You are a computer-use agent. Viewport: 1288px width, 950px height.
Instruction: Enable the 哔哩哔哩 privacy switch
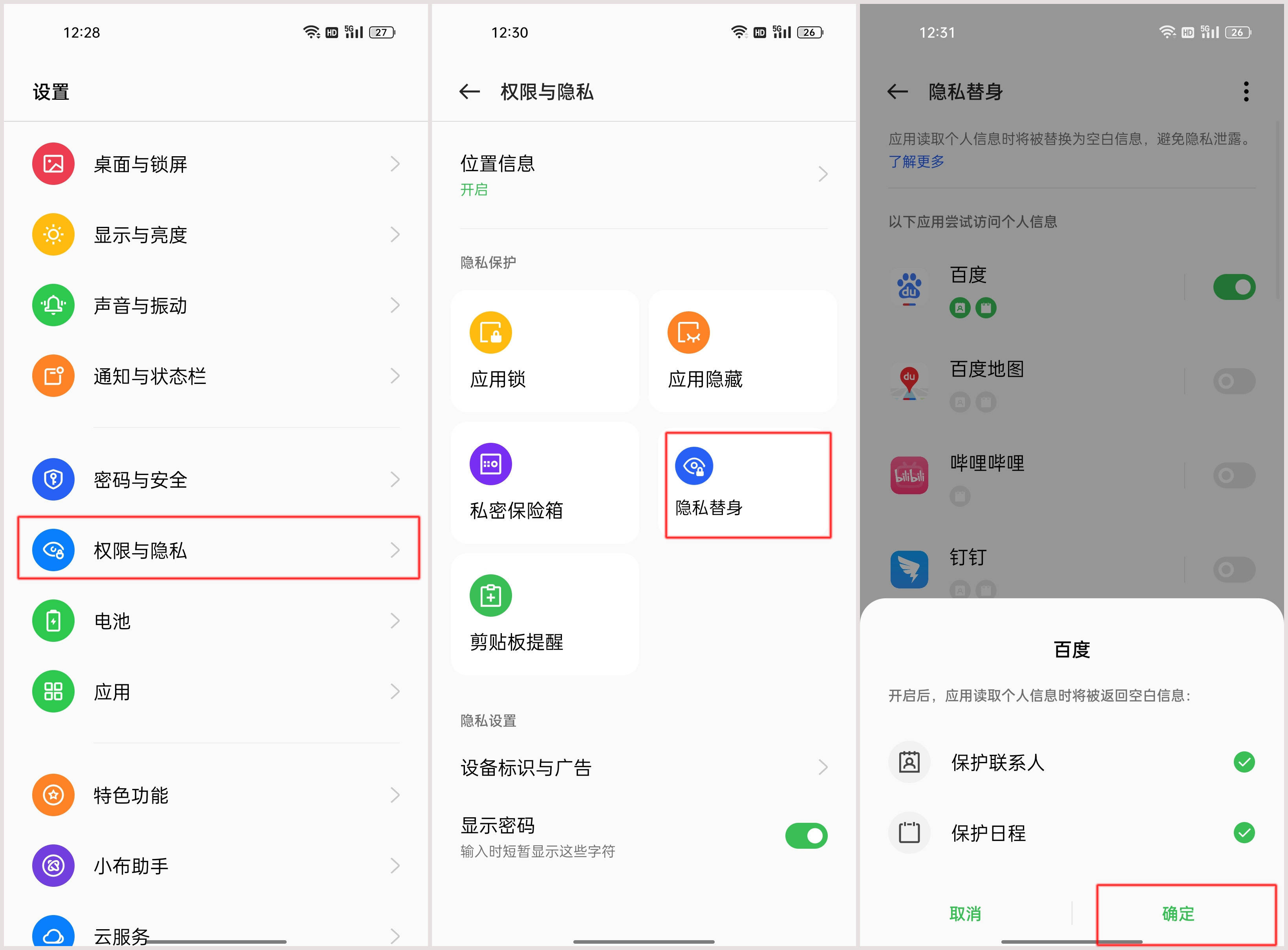[x=1235, y=475]
